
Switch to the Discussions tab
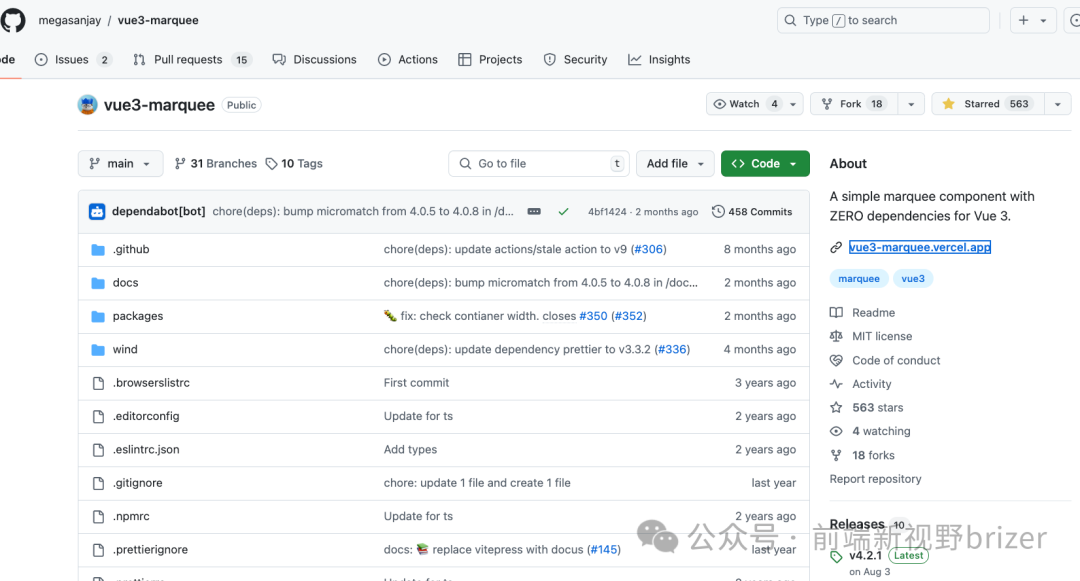pyautogui.click(x=315, y=59)
